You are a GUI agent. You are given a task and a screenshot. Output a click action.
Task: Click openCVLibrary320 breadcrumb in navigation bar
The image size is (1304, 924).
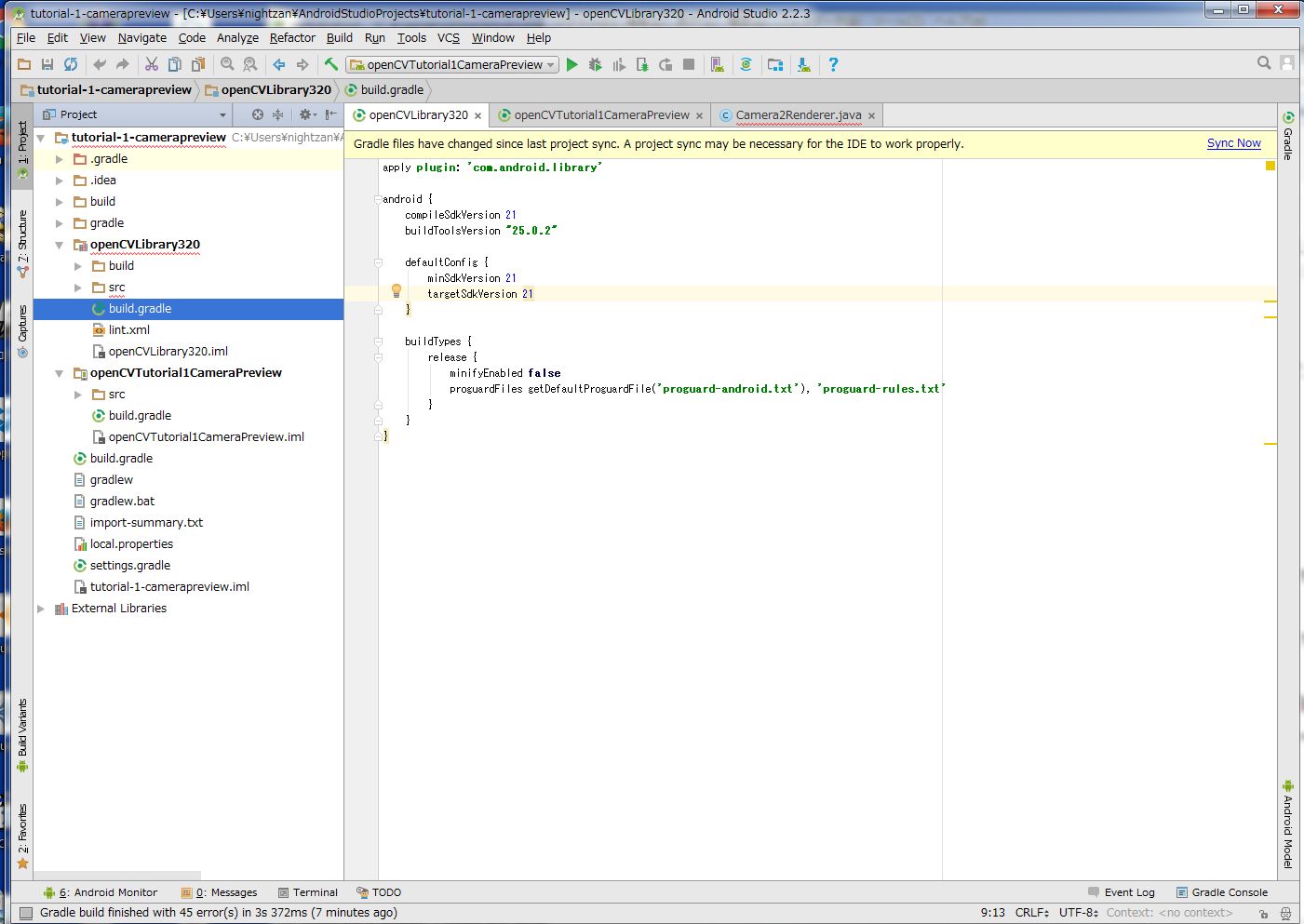coord(268,90)
